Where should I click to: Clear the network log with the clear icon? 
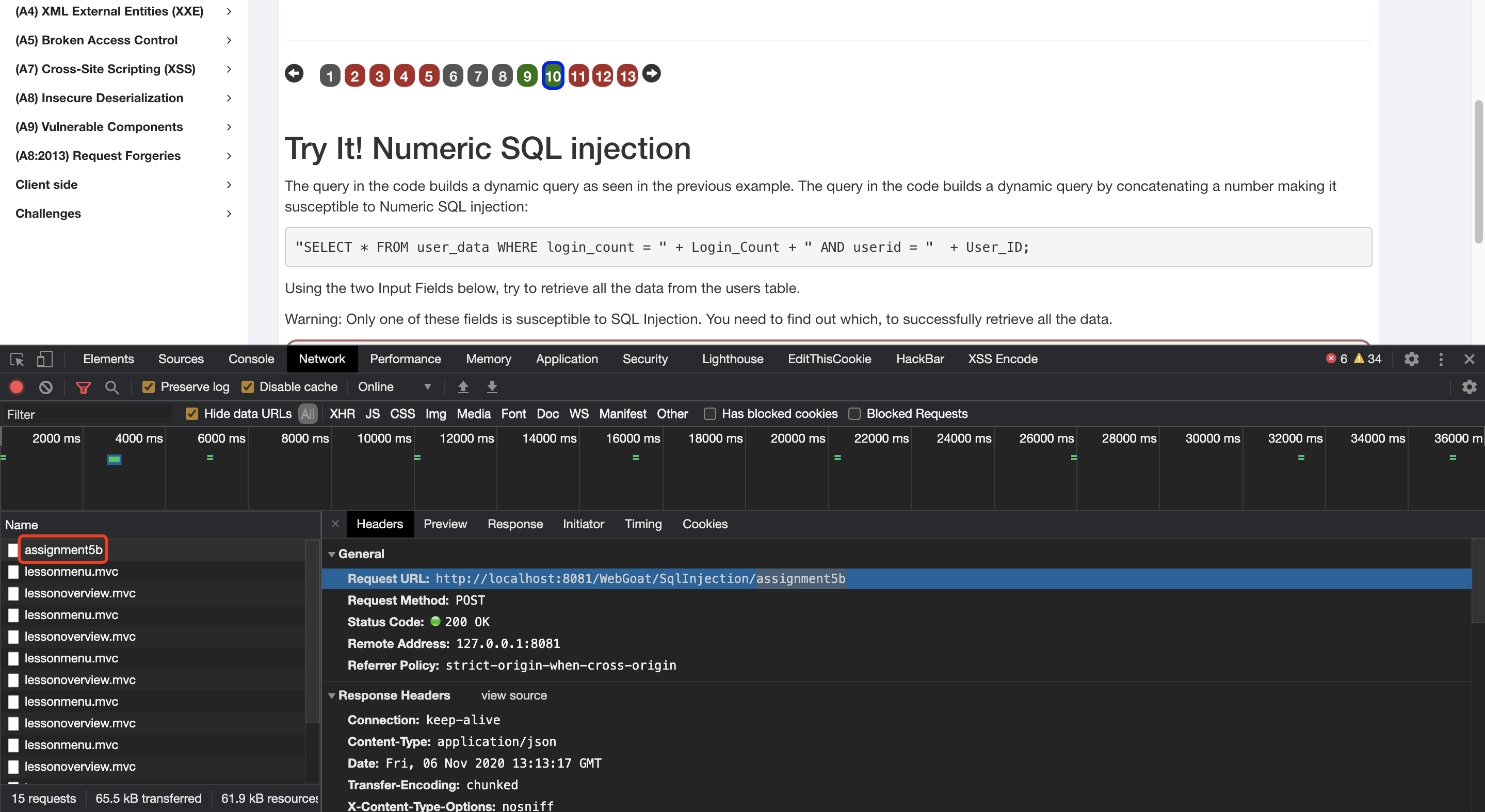click(45, 387)
